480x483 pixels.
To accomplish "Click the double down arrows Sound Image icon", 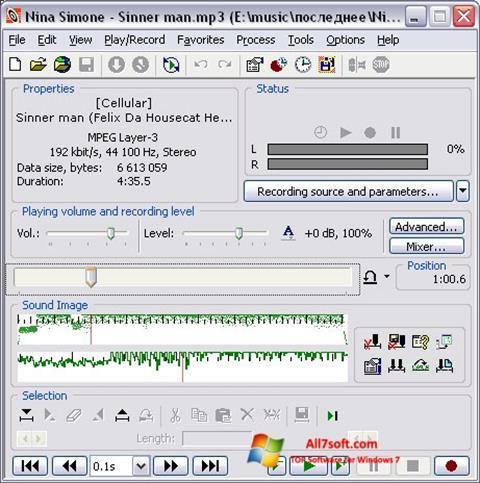I will point(396,366).
